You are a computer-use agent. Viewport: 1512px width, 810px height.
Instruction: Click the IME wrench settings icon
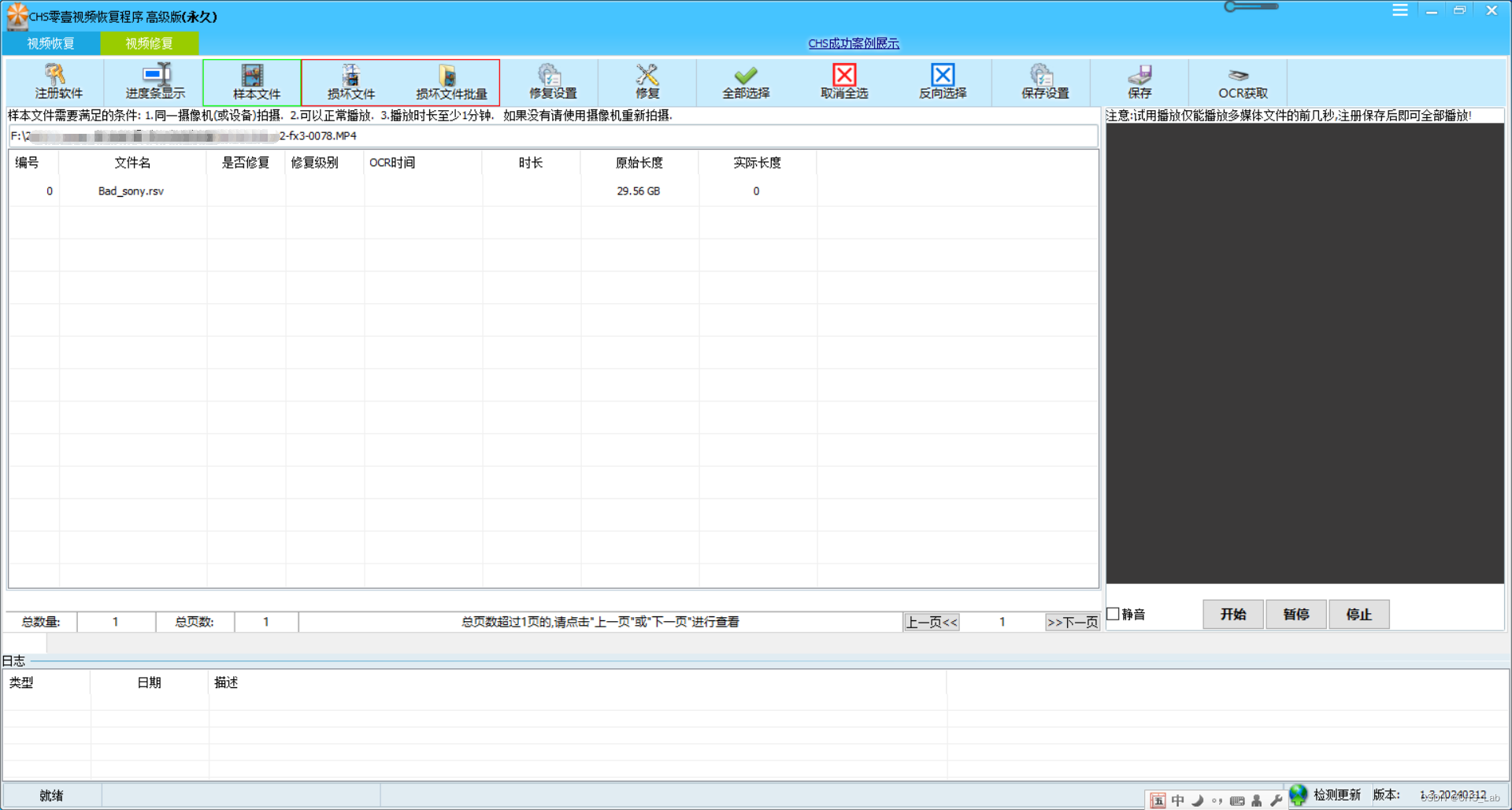pos(1277,801)
